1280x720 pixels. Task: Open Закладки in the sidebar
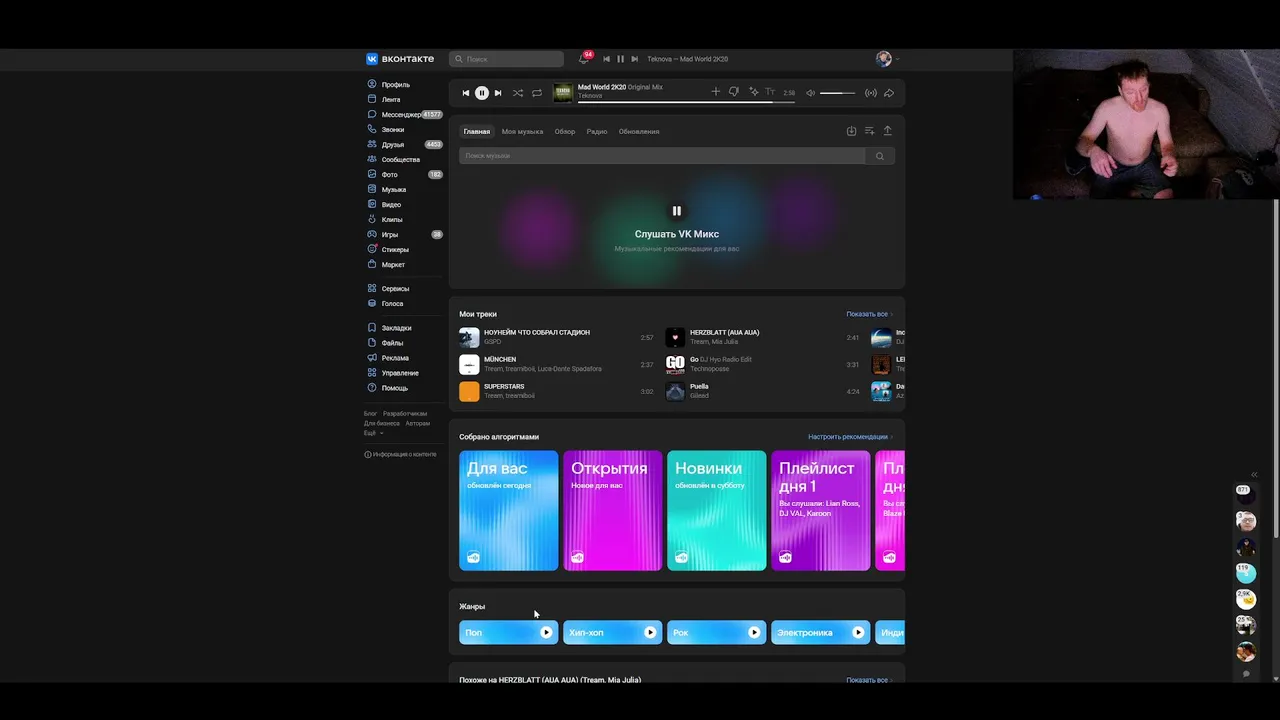coord(396,328)
